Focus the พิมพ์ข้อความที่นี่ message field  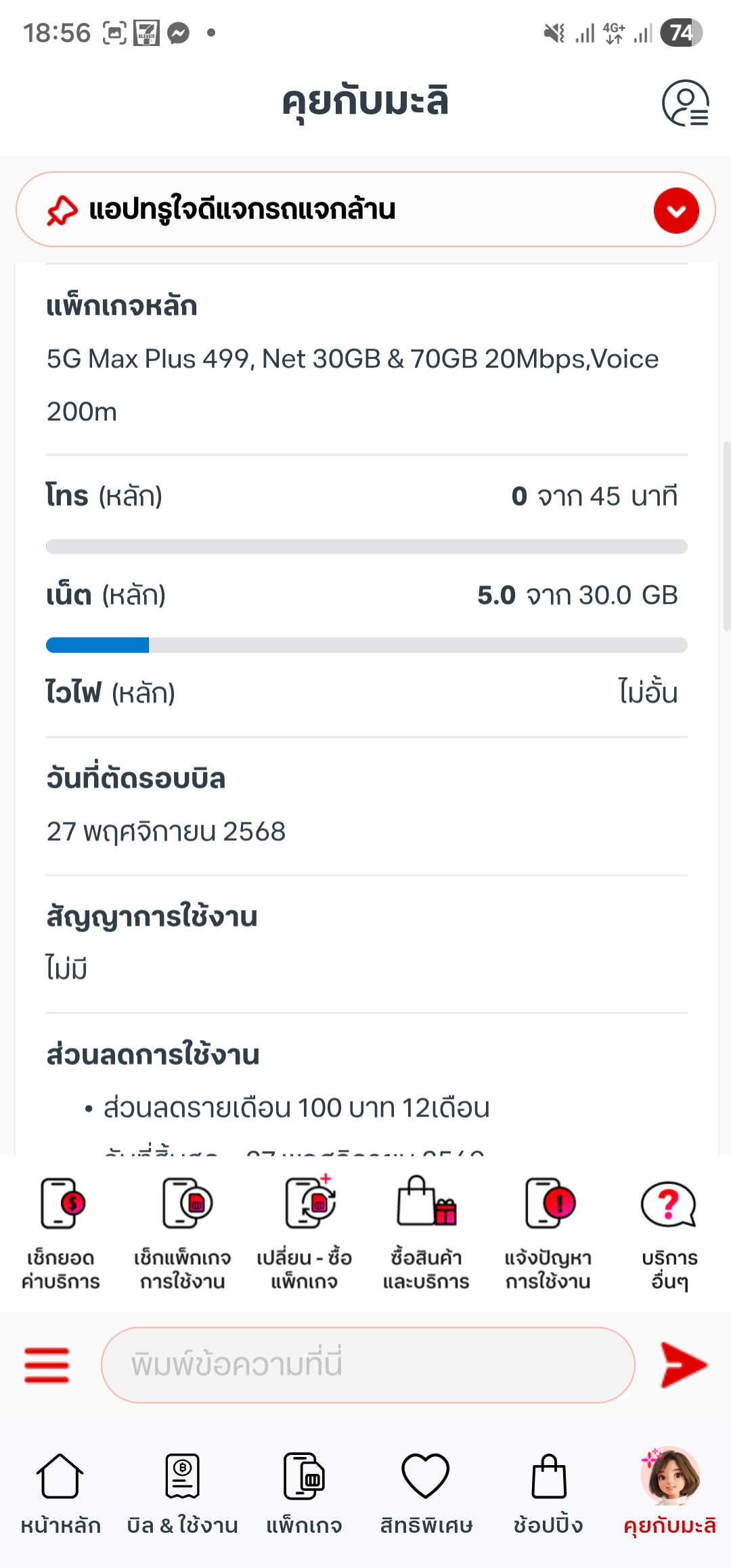pos(368,1364)
